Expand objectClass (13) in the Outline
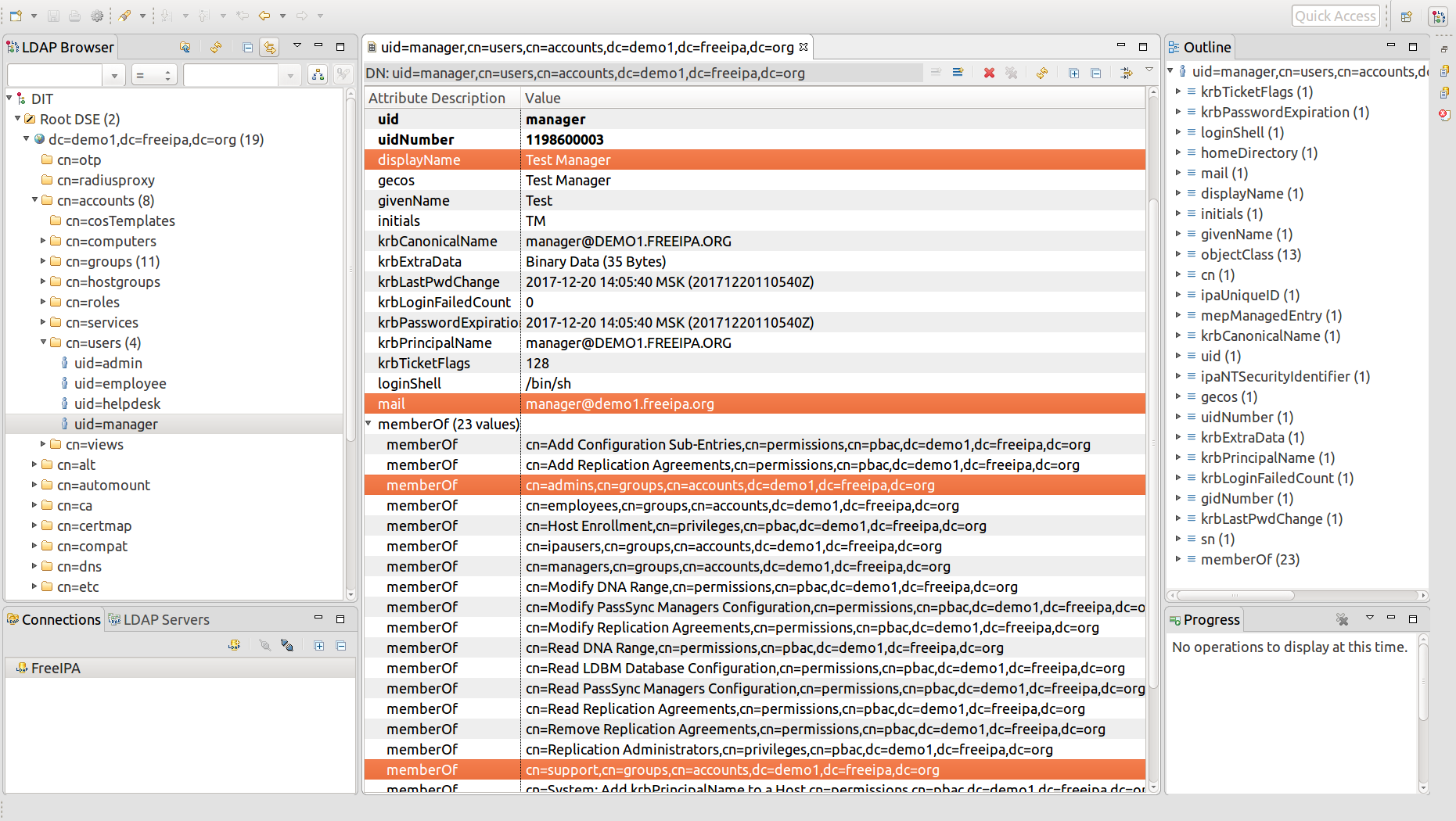This screenshot has width=1456, height=821. tap(1177, 254)
